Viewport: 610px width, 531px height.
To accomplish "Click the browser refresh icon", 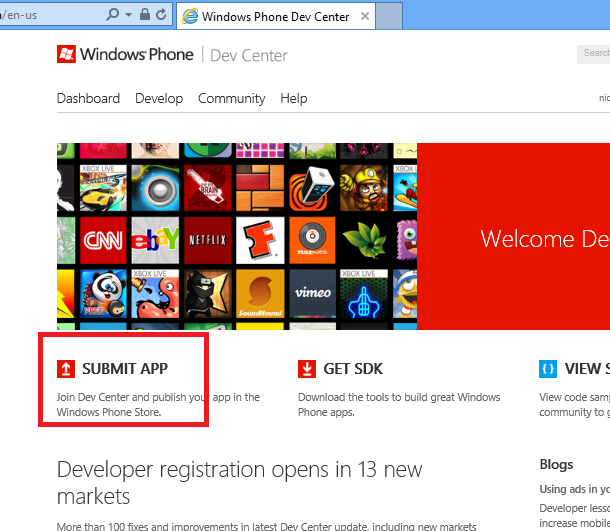I will (160, 15).
